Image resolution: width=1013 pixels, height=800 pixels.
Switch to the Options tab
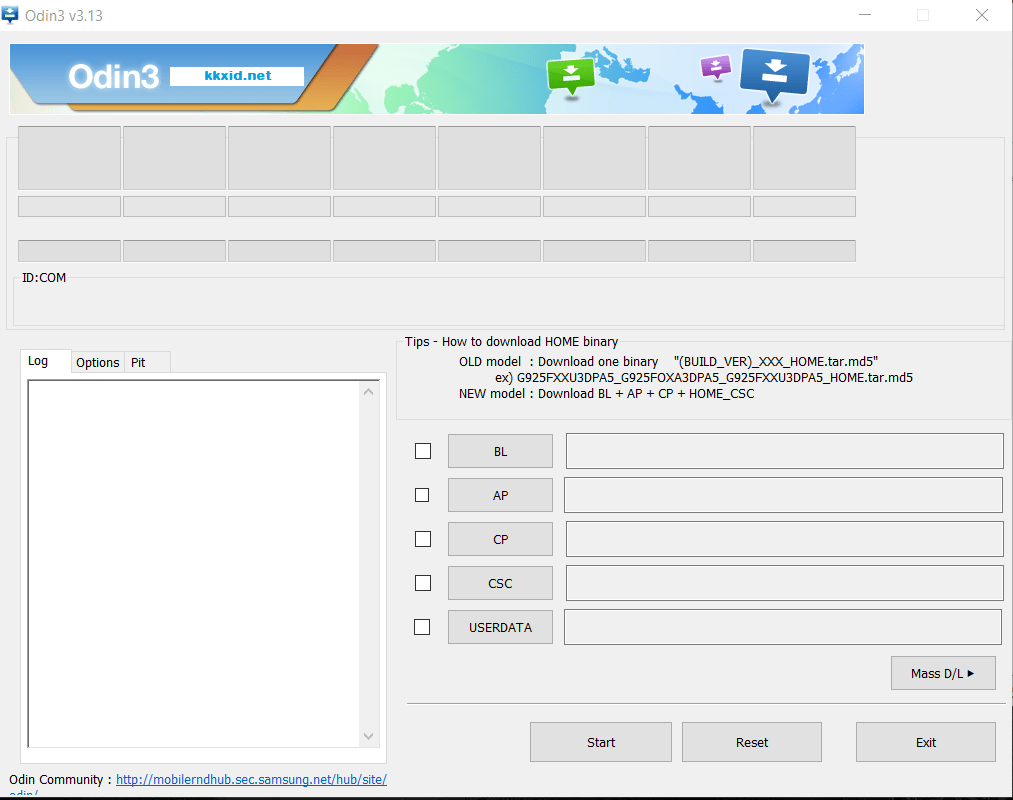coord(98,363)
